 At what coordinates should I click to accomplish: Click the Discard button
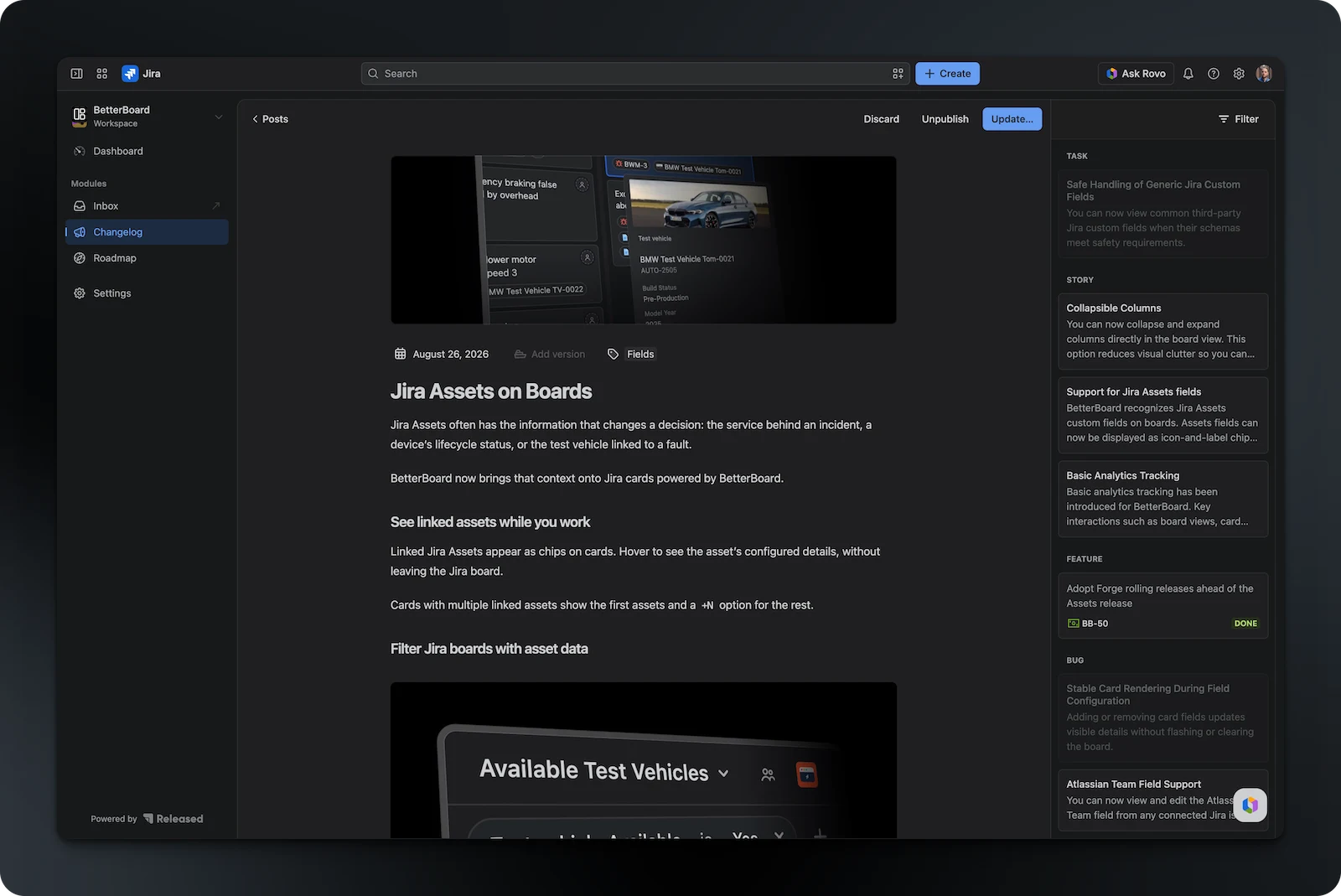point(882,119)
